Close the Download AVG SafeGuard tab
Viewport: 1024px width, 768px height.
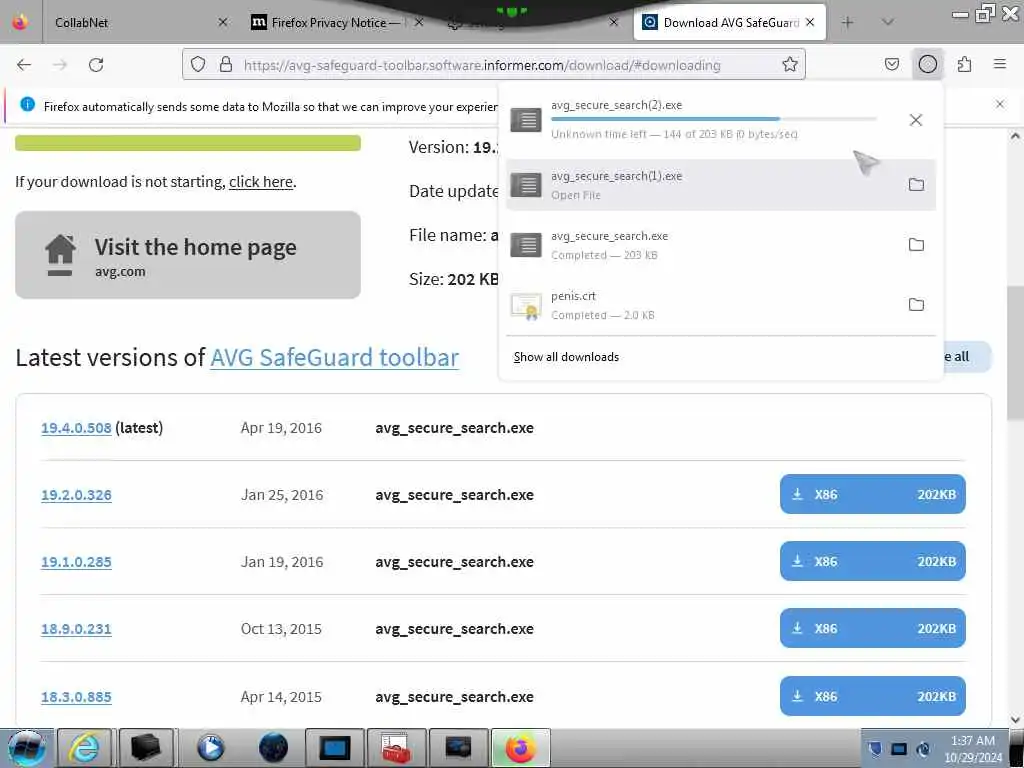[810, 22]
